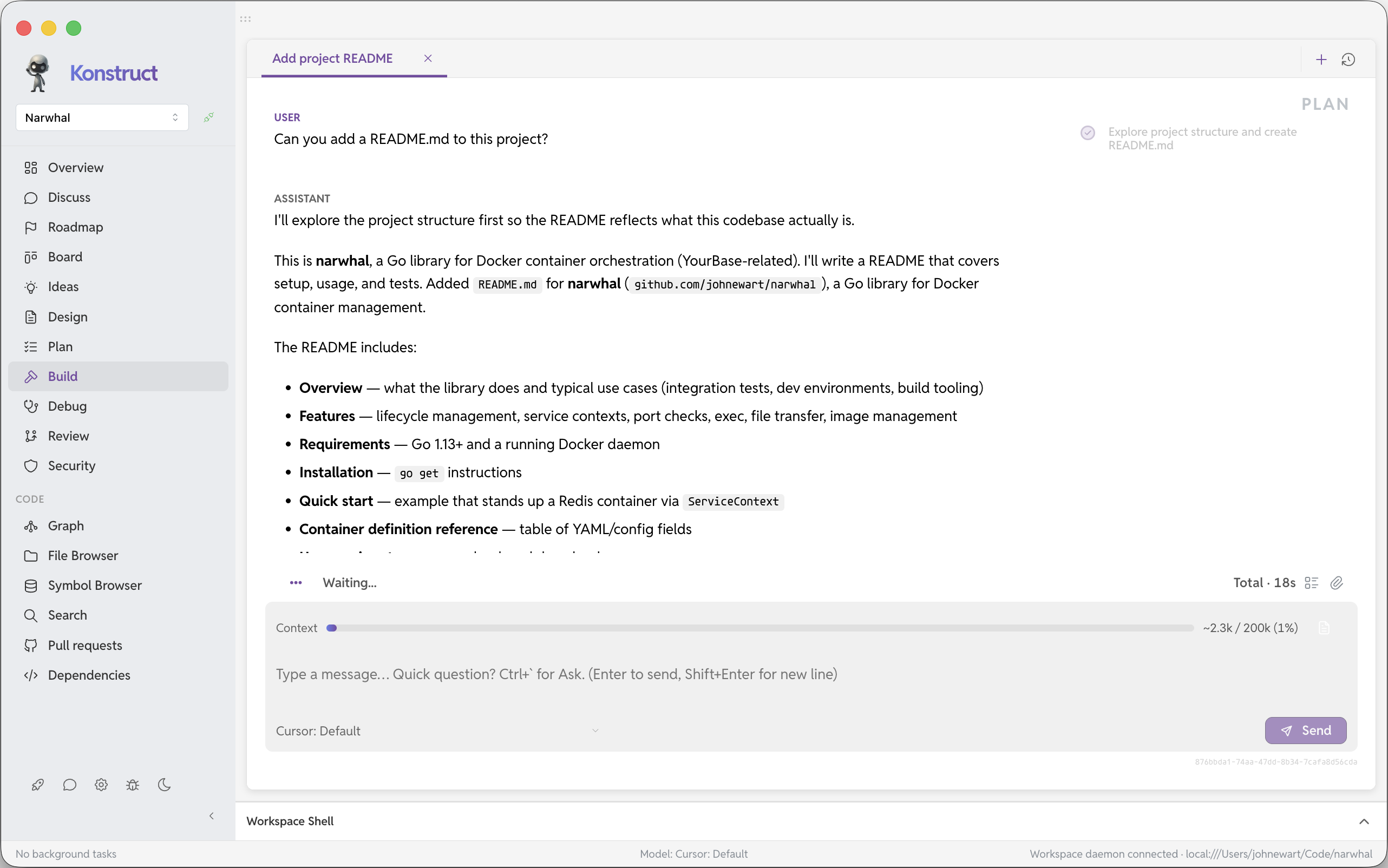Click the Graph icon under Code
1388x868 pixels.
click(x=31, y=527)
